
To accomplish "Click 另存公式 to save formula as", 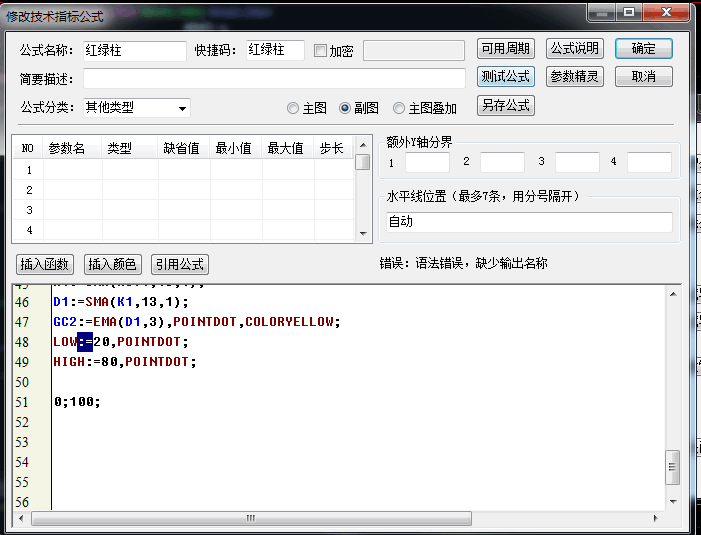I will coord(506,105).
